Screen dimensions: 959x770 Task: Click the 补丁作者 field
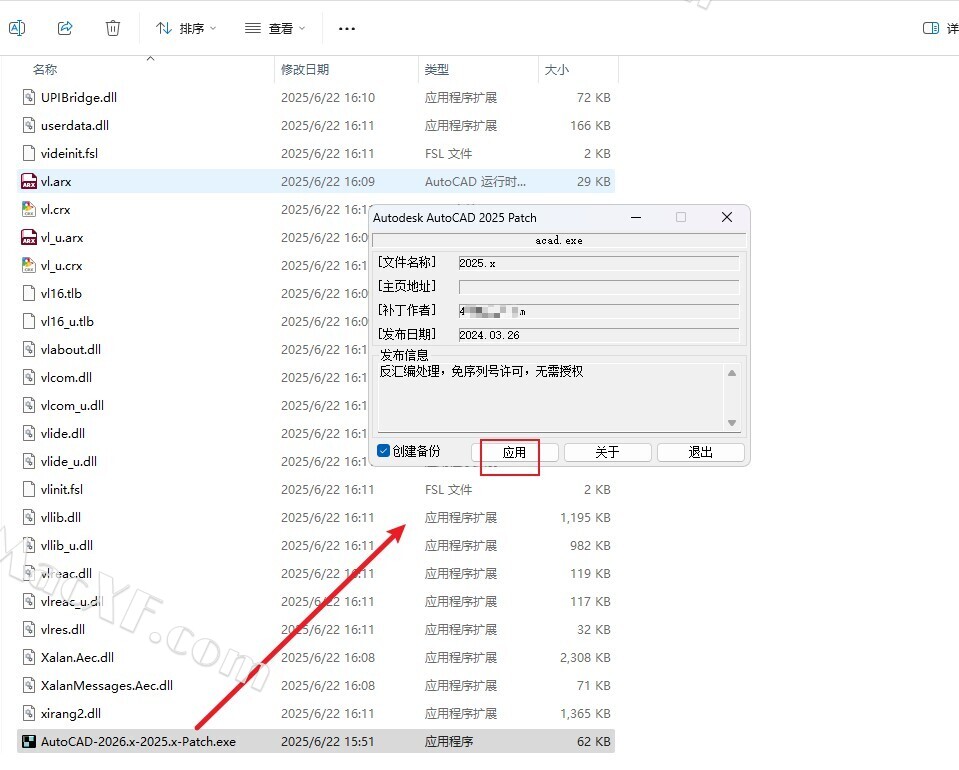coord(599,311)
